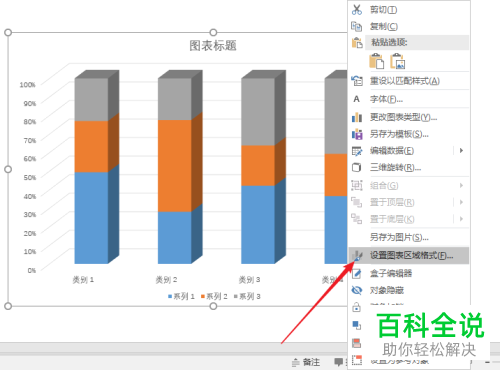Expand the 置于底层 submenu arrow

(x=461, y=219)
